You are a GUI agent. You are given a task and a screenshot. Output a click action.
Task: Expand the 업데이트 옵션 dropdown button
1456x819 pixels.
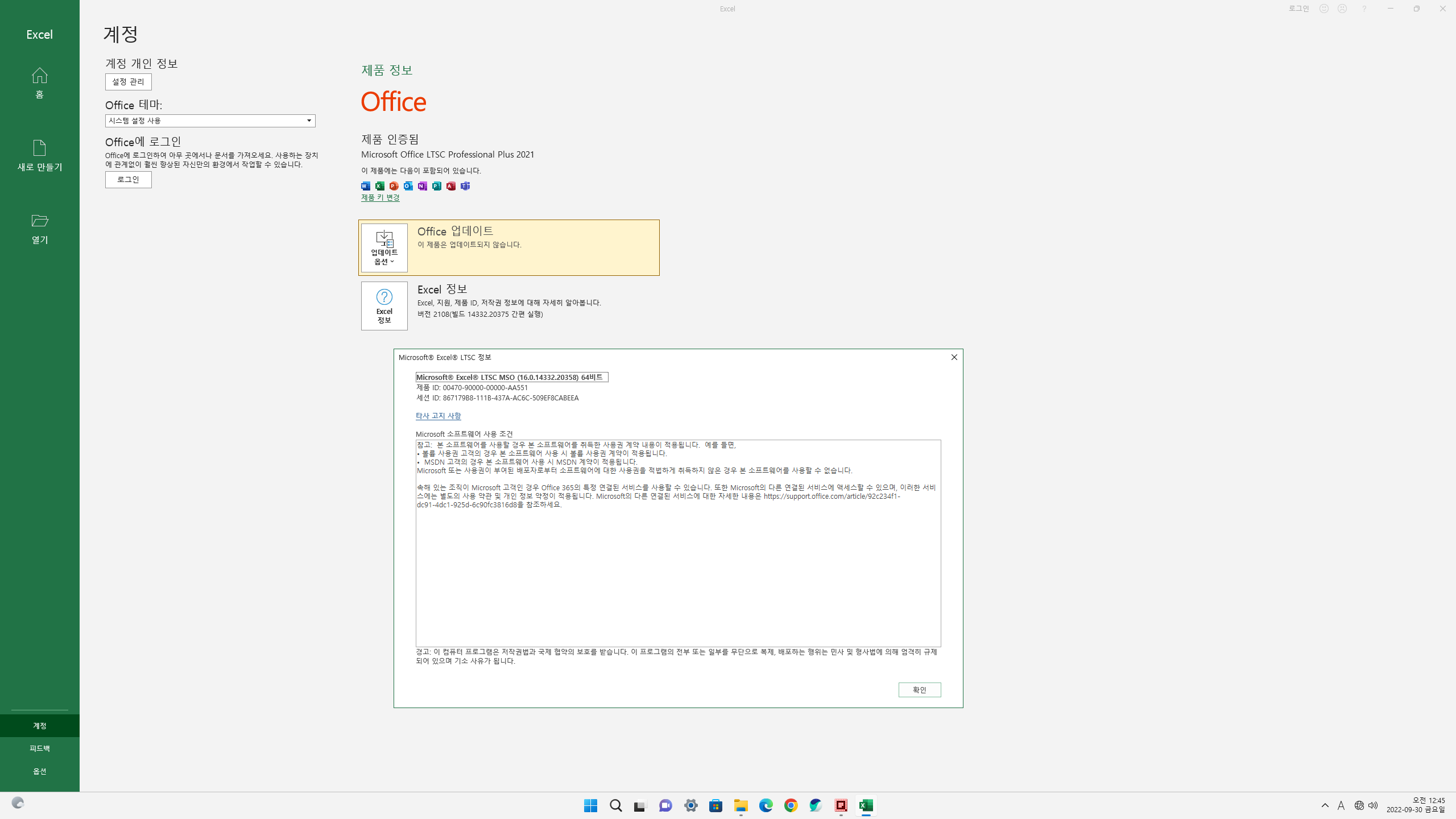click(384, 248)
